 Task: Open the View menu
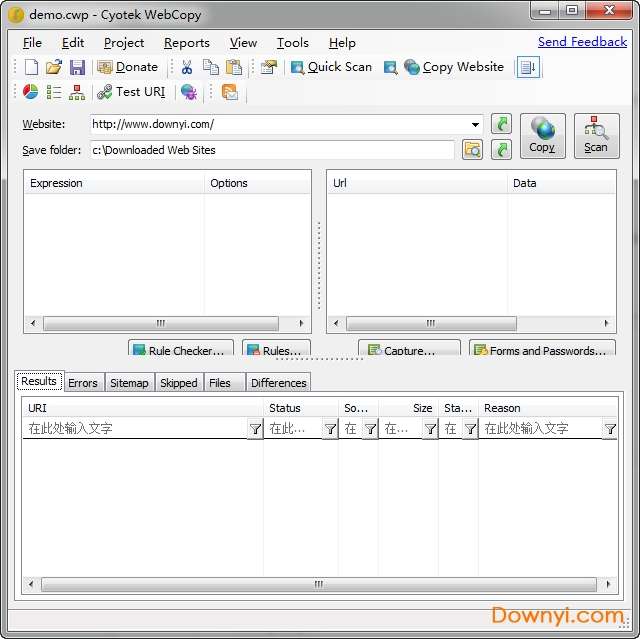(243, 43)
